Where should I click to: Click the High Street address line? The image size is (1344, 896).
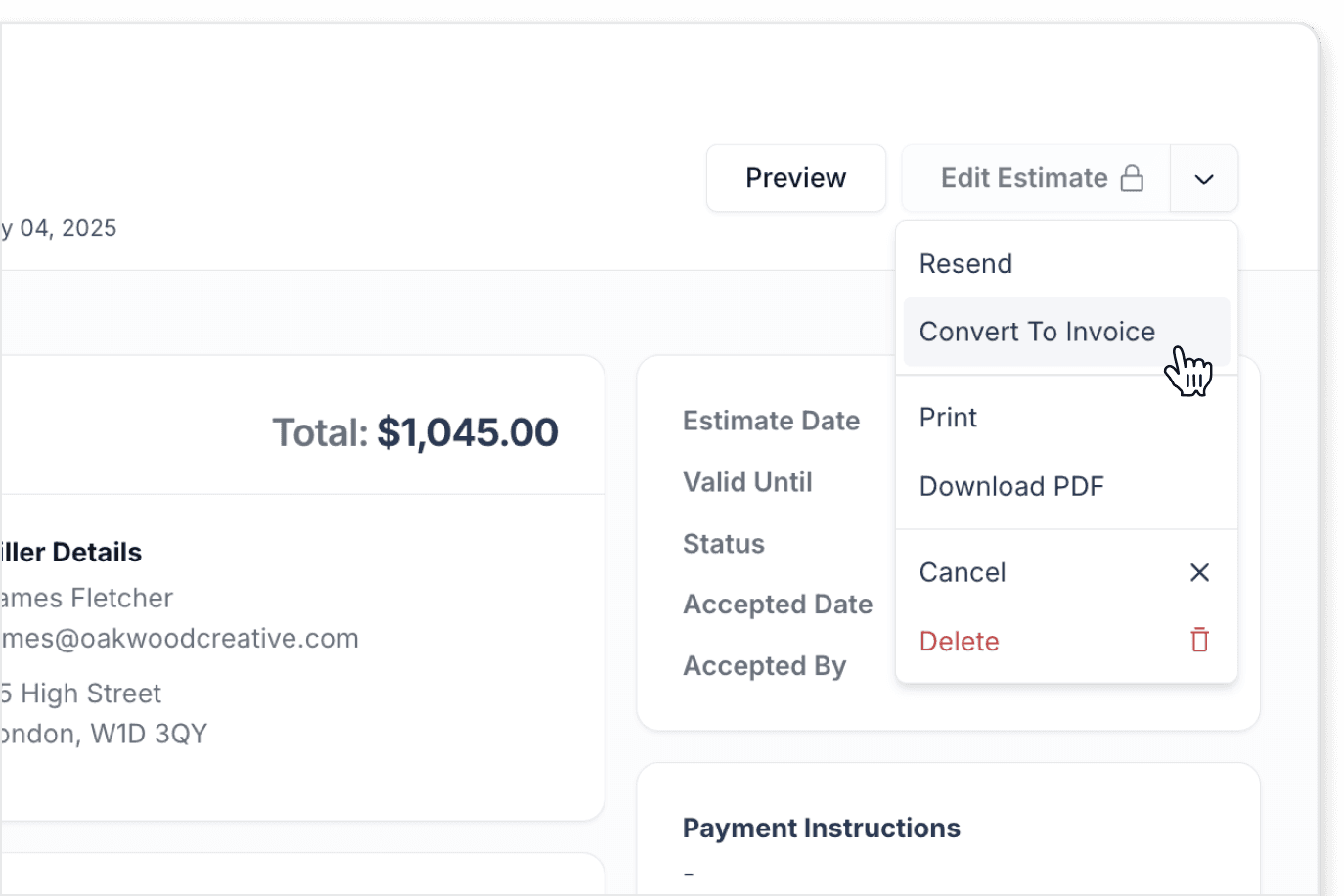click(x=81, y=694)
